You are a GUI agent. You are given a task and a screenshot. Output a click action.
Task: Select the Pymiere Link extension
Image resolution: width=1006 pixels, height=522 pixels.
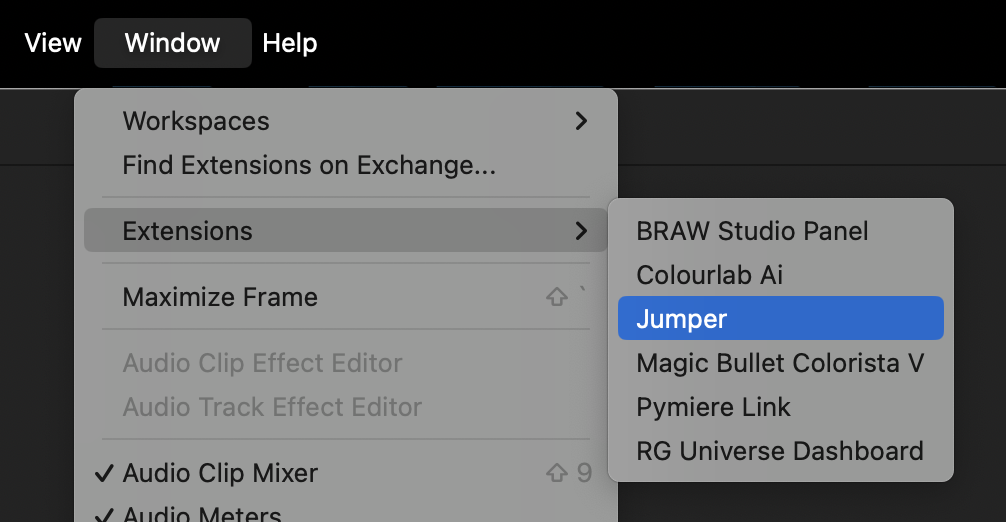click(x=713, y=407)
